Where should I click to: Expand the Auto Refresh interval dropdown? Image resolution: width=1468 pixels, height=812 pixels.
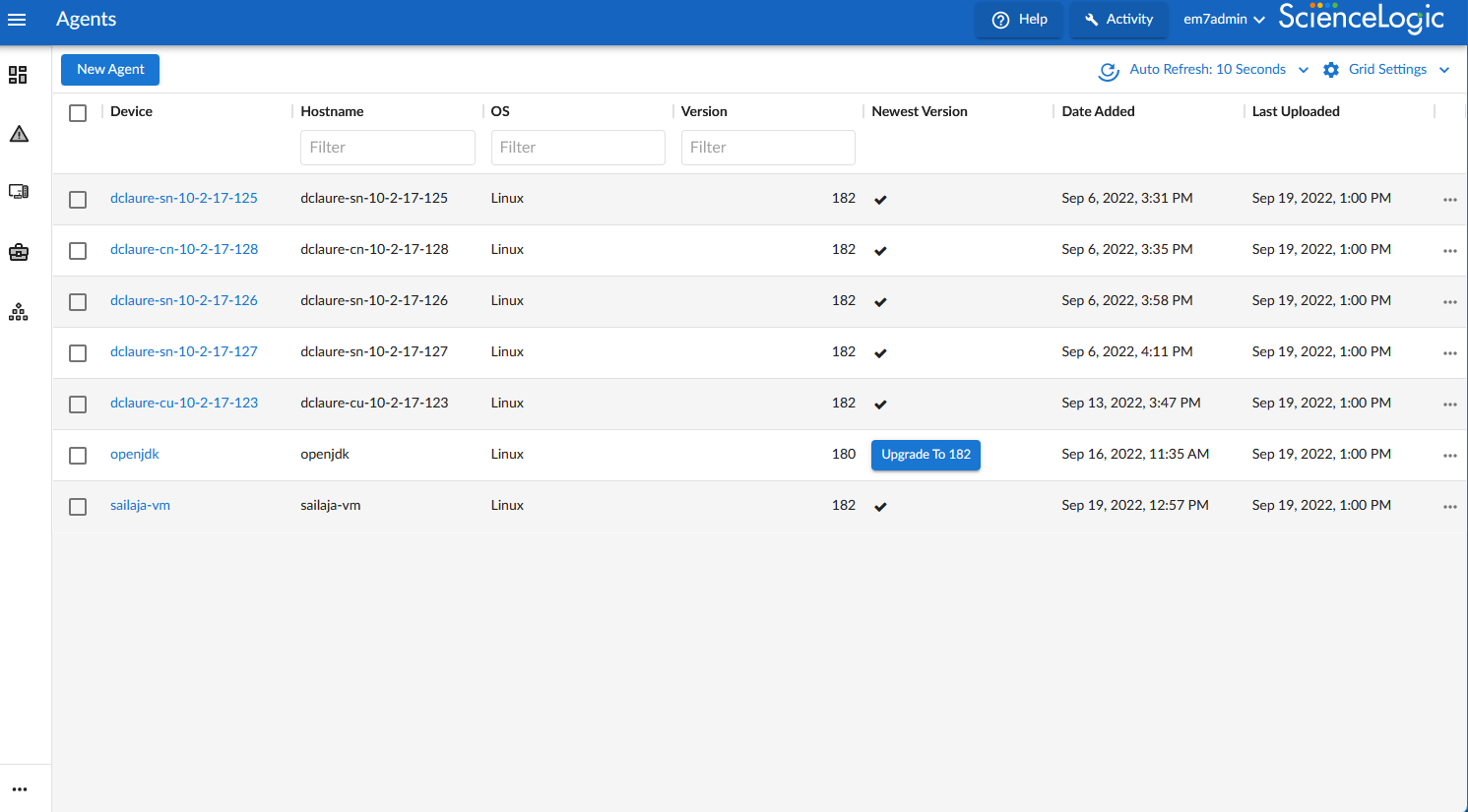pyautogui.click(x=1304, y=70)
